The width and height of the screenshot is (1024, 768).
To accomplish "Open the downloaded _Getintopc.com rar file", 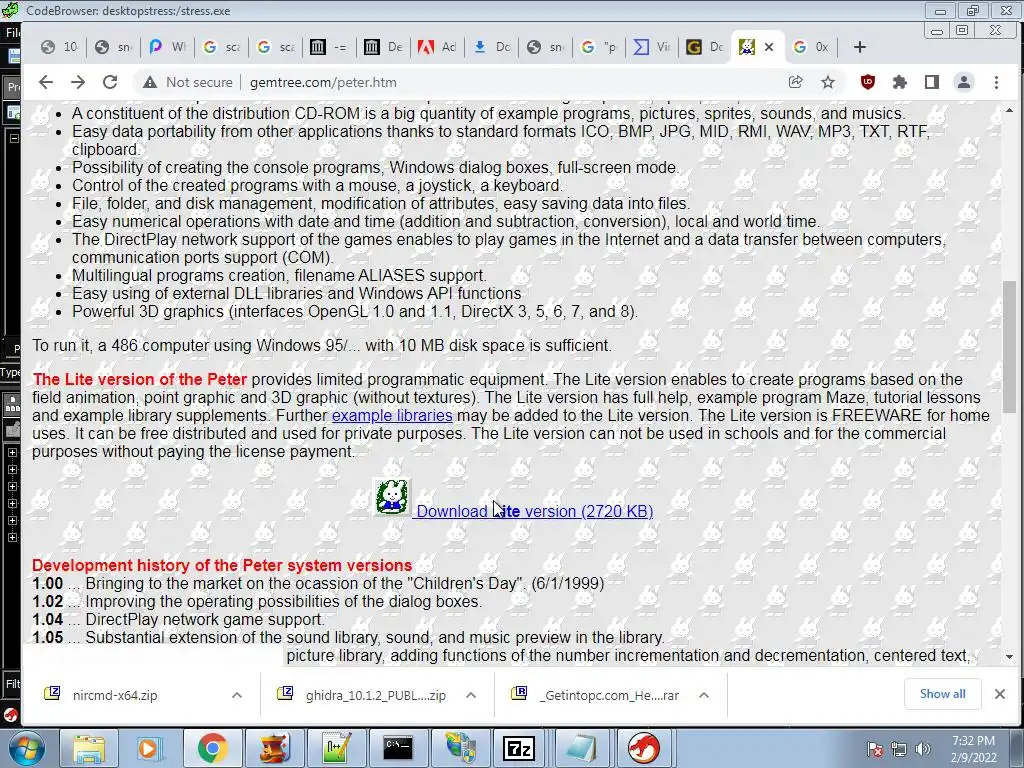I will pyautogui.click(x=609, y=695).
